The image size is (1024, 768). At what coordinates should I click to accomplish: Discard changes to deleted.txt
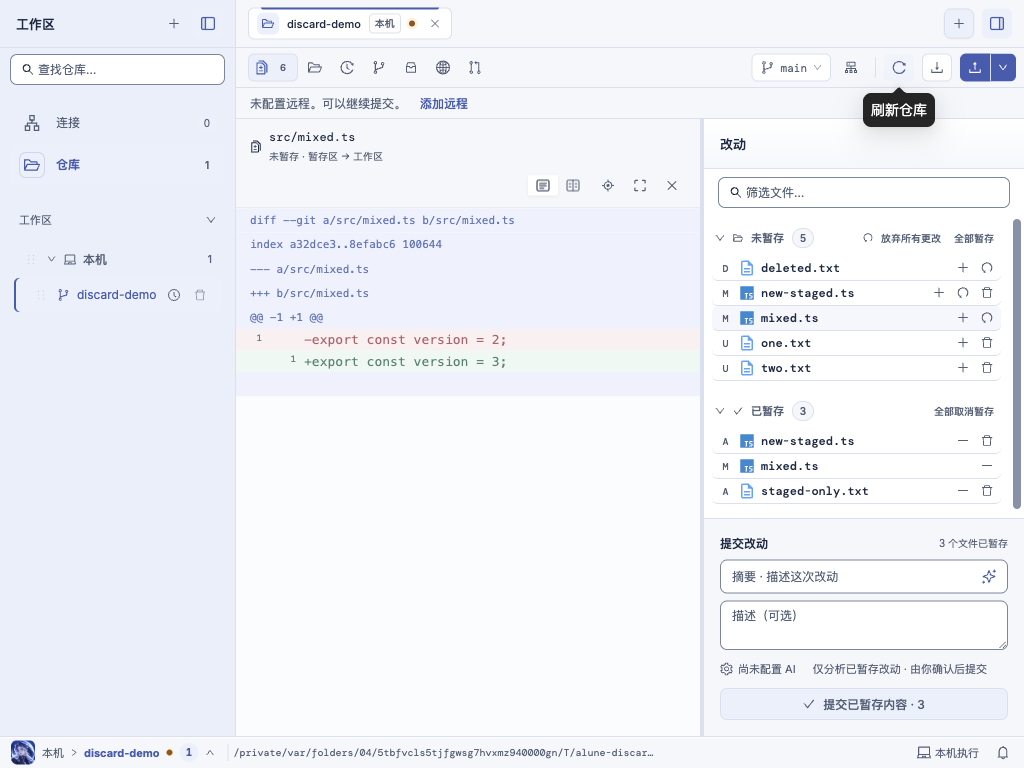point(987,268)
